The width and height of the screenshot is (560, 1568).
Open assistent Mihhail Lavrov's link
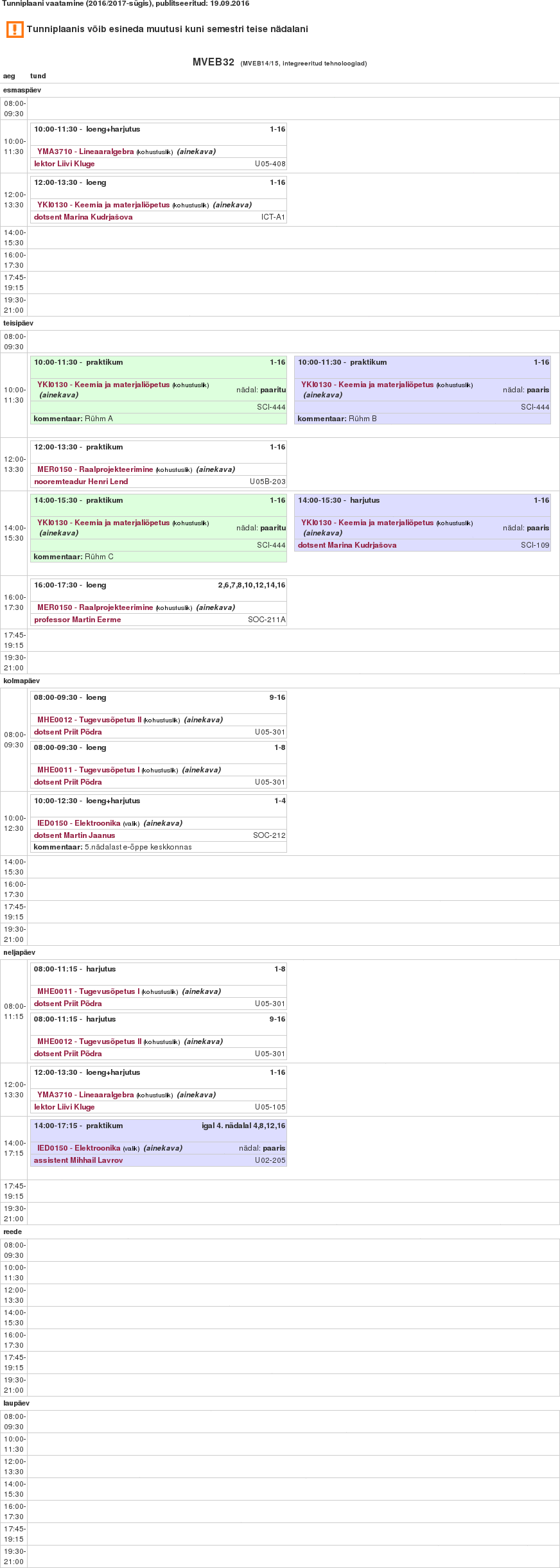pyautogui.click(x=78, y=1160)
